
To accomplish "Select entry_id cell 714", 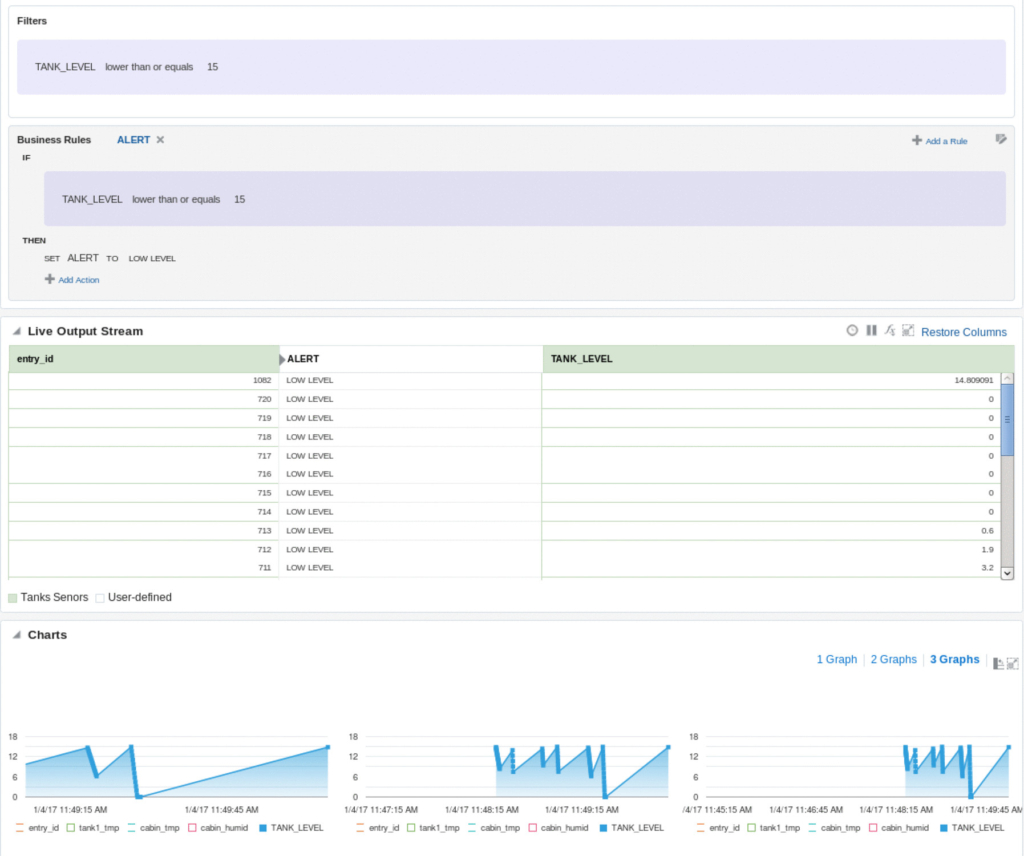I will 144,512.
